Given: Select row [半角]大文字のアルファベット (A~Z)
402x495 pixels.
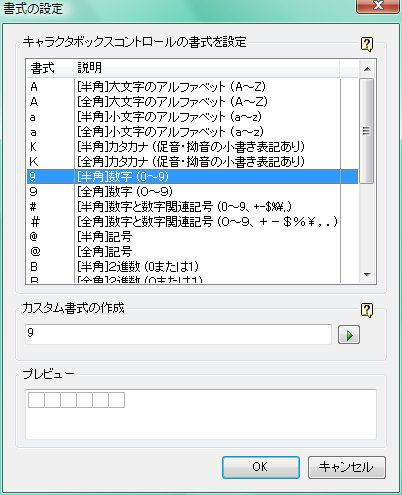Looking at the screenshot, I should (x=192, y=87).
